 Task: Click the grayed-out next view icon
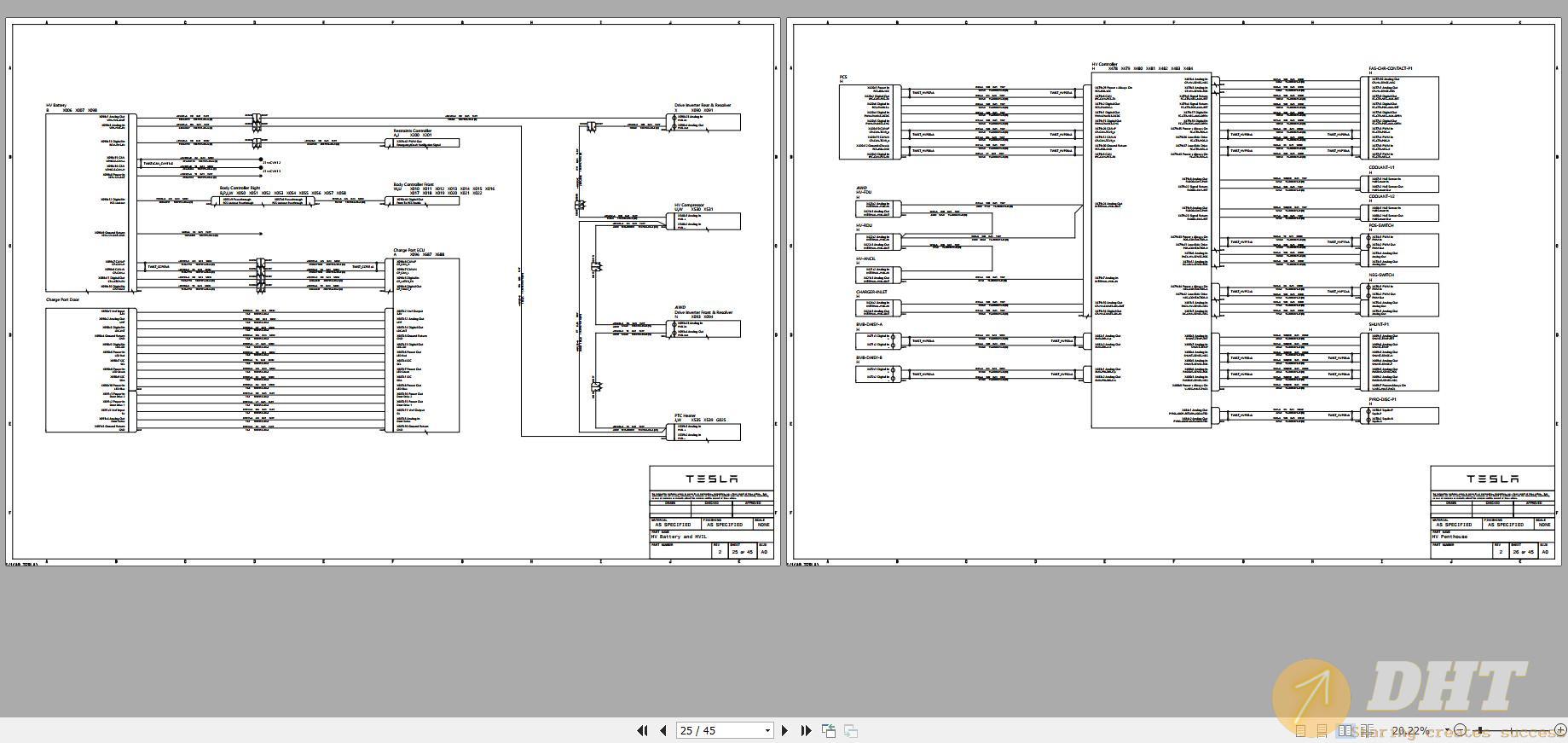click(x=850, y=730)
